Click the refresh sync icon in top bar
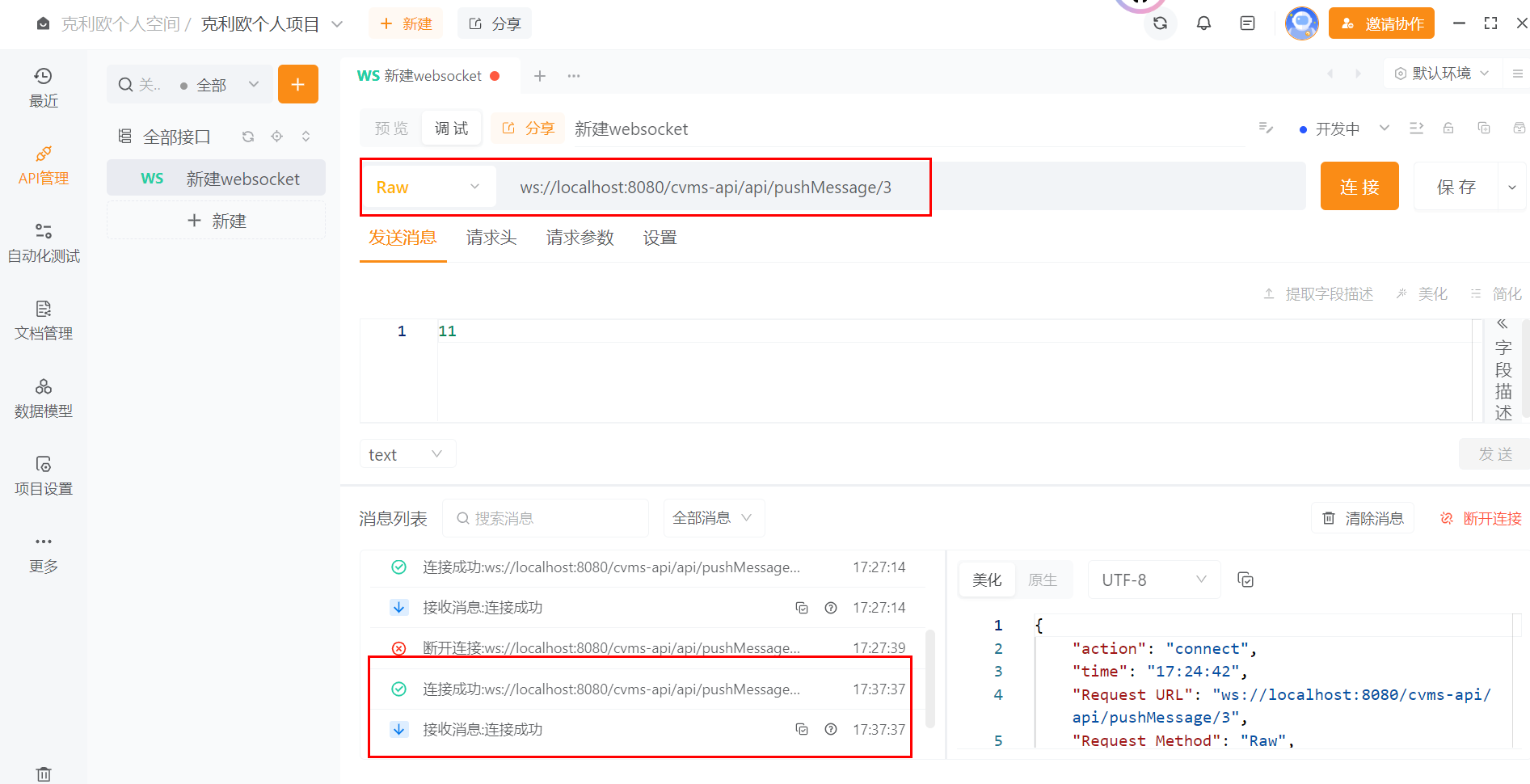The height and width of the screenshot is (784, 1530). [1160, 23]
